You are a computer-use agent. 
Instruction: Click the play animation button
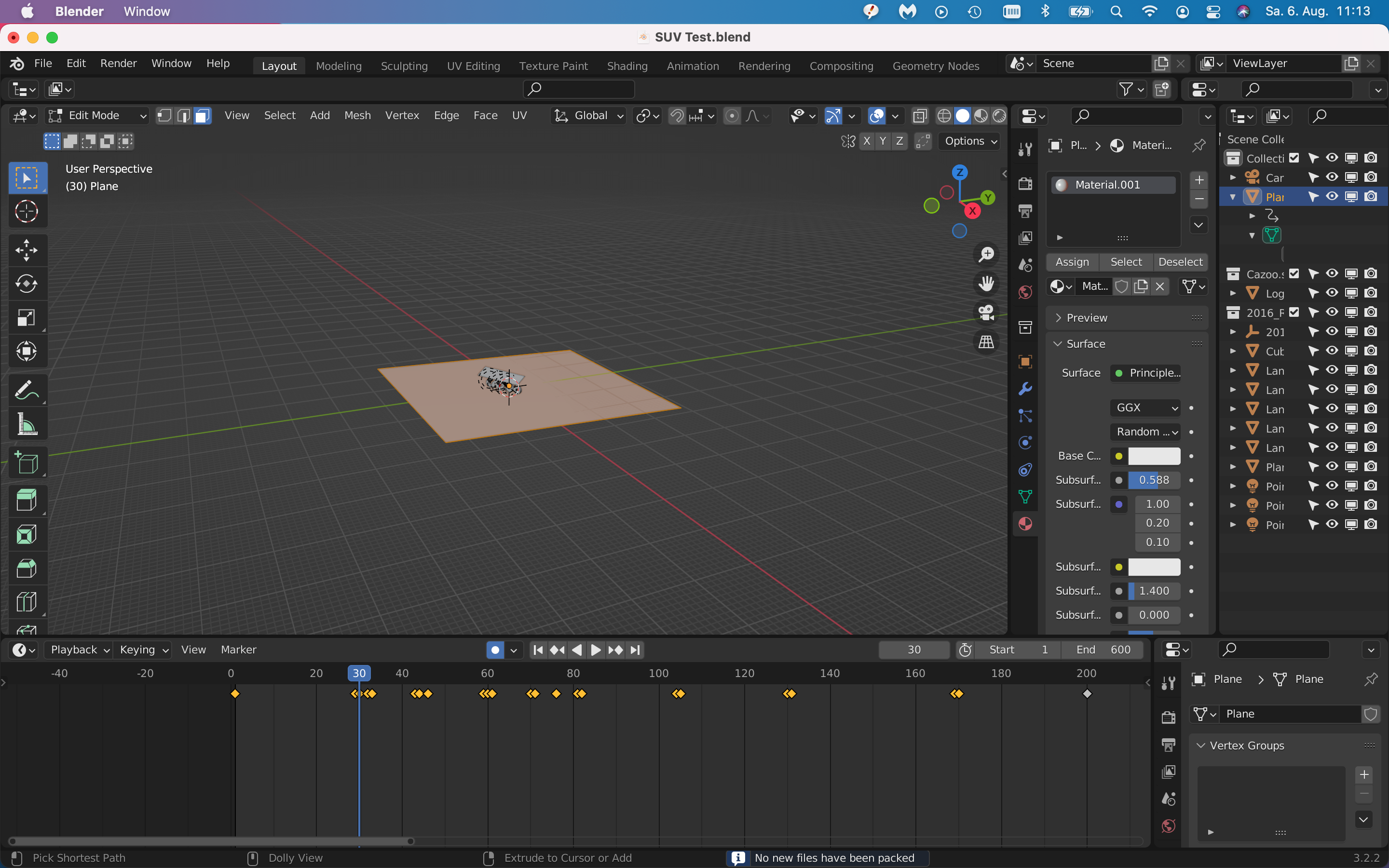pyautogui.click(x=596, y=650)
